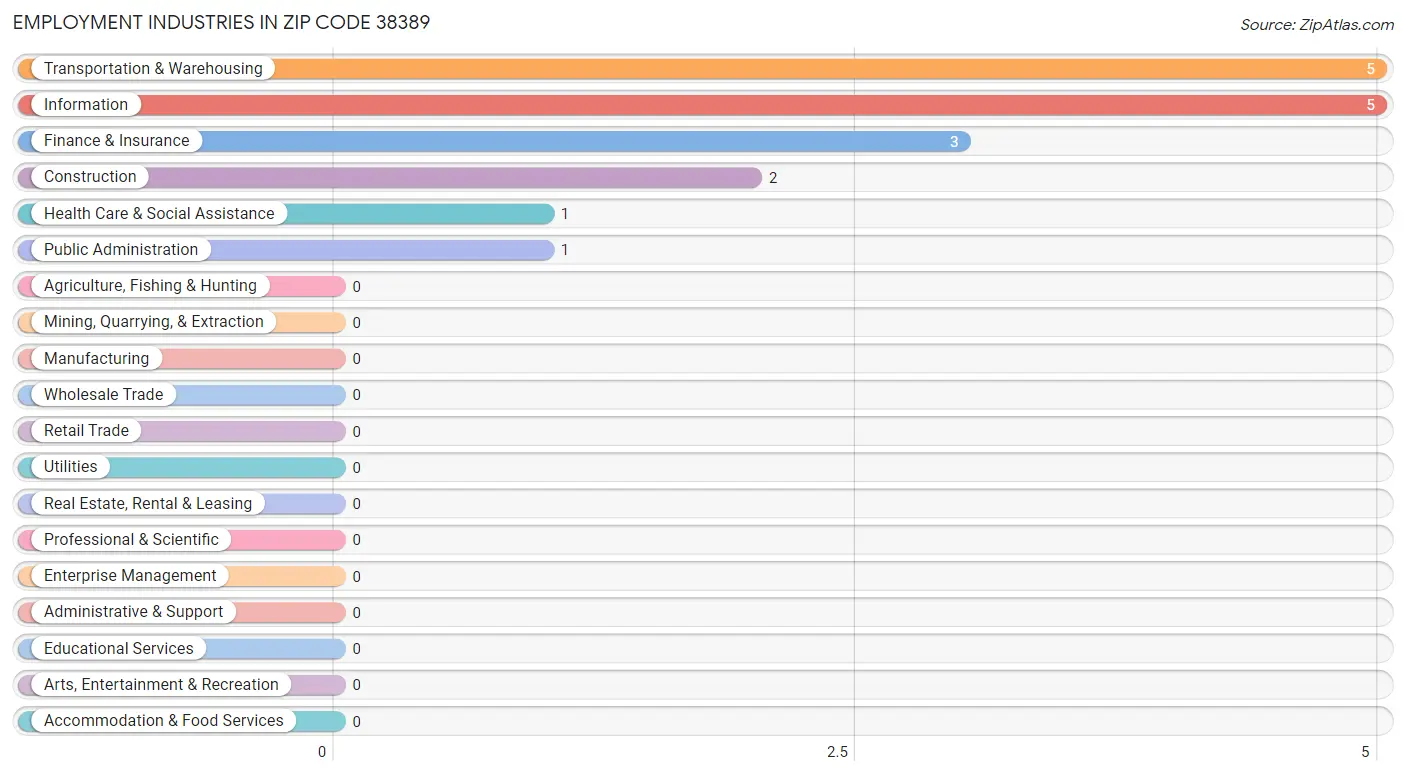This screenshot has width=1406, height=776.
Task: Click value 0 beside Administrative & Support bar
Action: coord(357,613)
